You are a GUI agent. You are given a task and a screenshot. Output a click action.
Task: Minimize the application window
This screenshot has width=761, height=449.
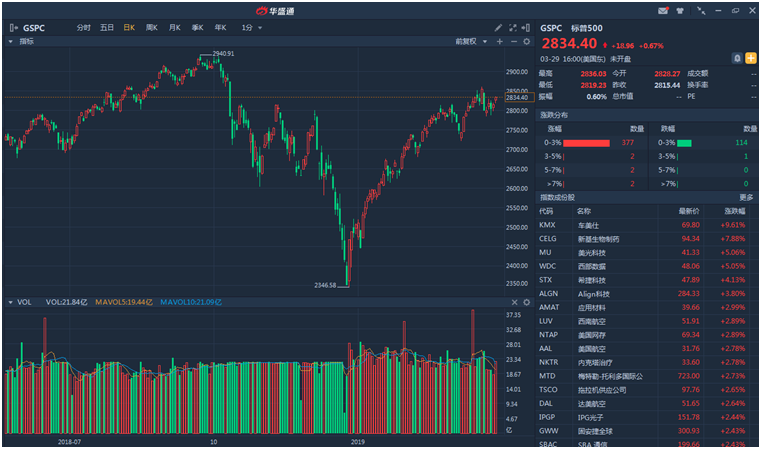pos(719,11)
